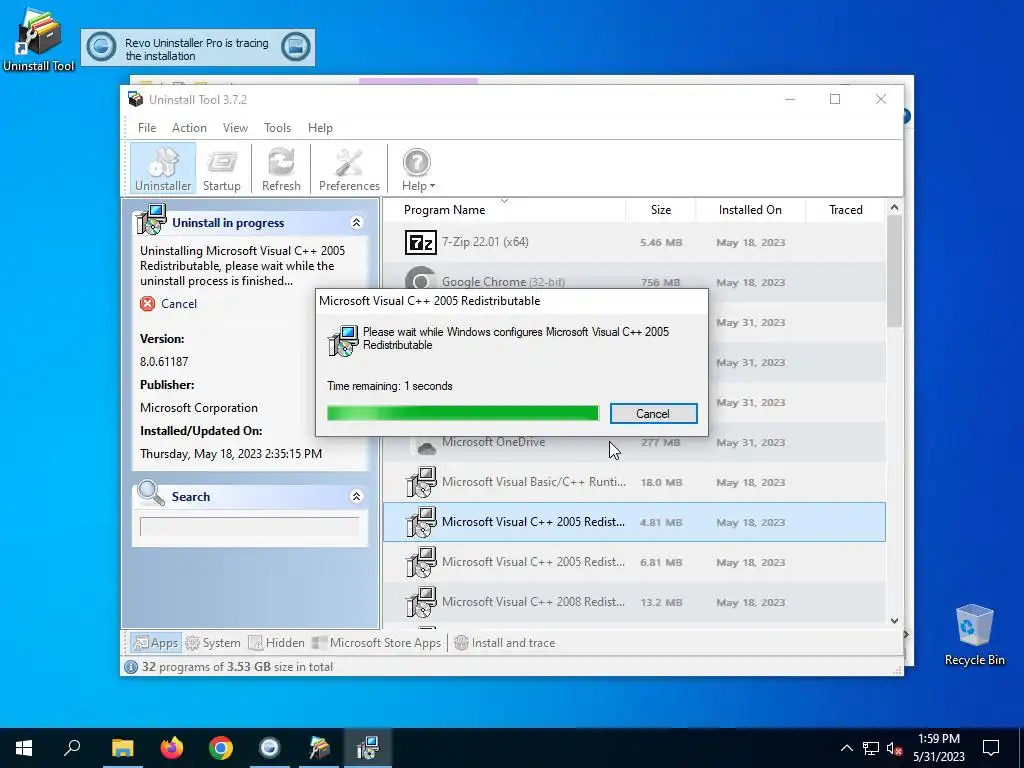Collapse the Uninstall in progress panel

click(x=357, y=223)
